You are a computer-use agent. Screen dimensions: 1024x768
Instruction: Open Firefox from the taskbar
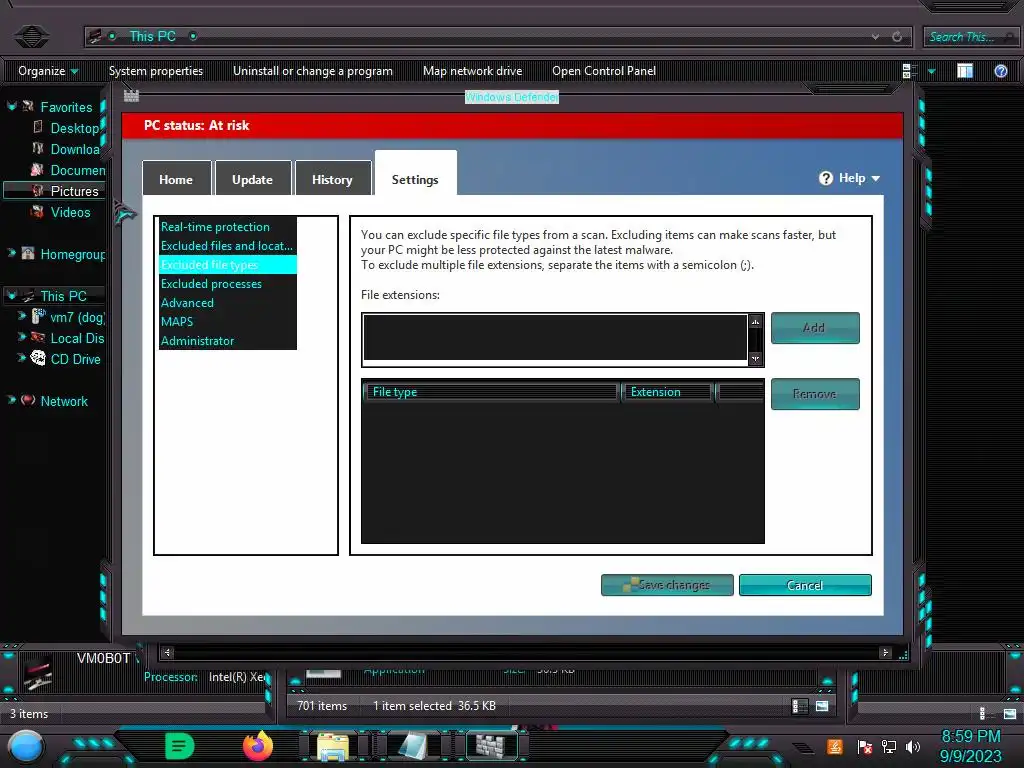click(258, 746)
